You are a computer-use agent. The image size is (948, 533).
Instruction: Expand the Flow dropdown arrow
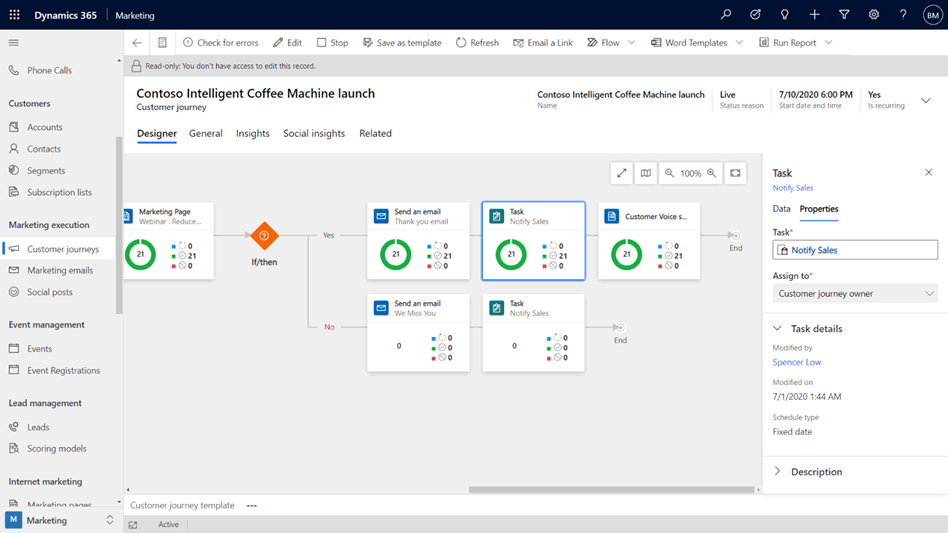[631, 42]
